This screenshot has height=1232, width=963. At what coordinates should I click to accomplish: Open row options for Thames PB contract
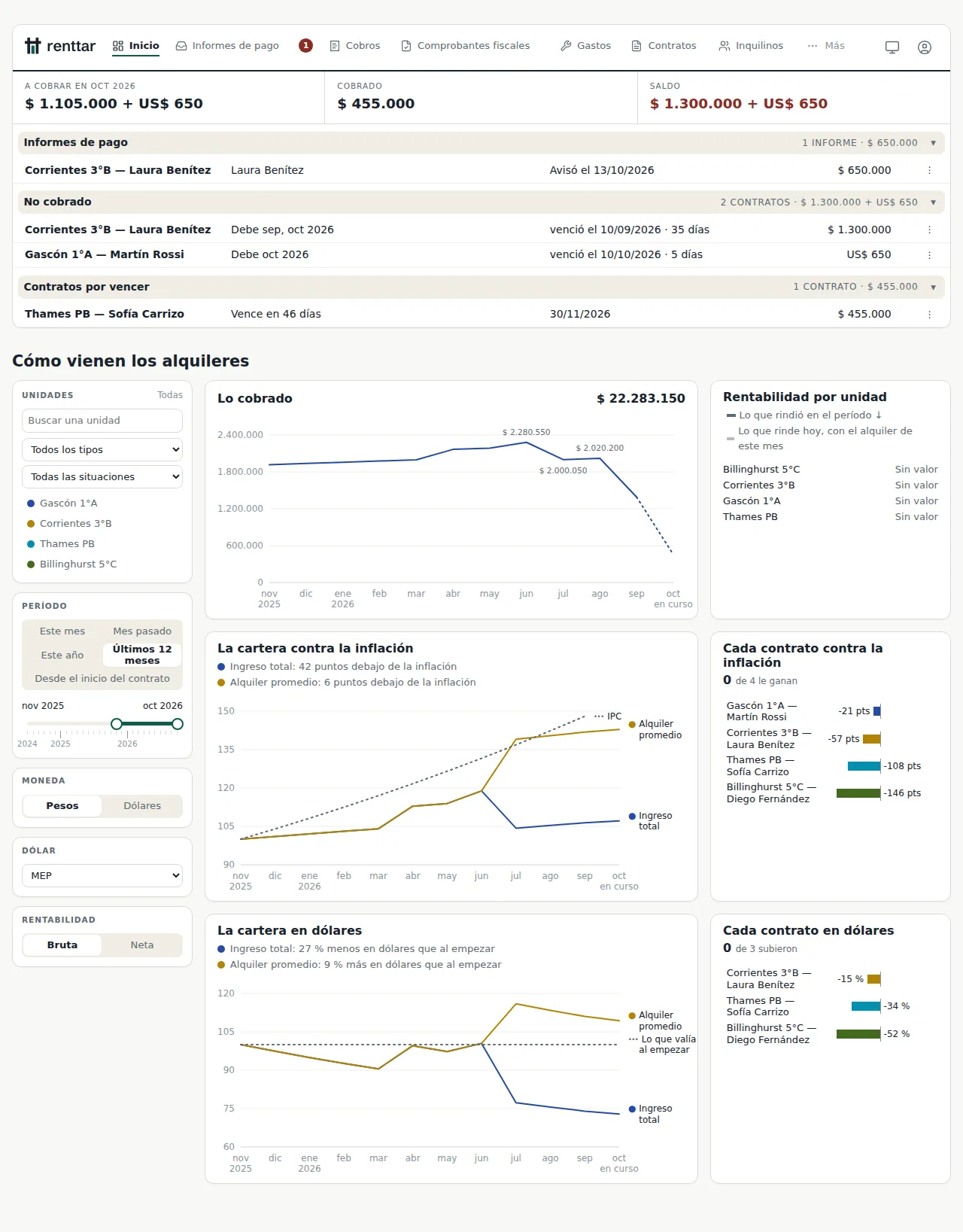[930, 315]
